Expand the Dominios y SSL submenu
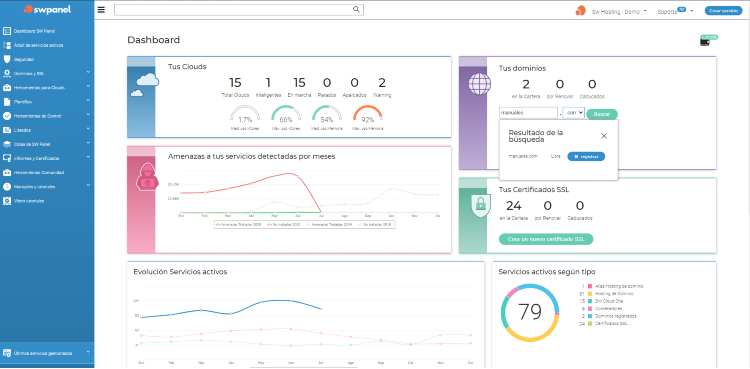The height and width of the screenshot is (369, 750). 88,73
